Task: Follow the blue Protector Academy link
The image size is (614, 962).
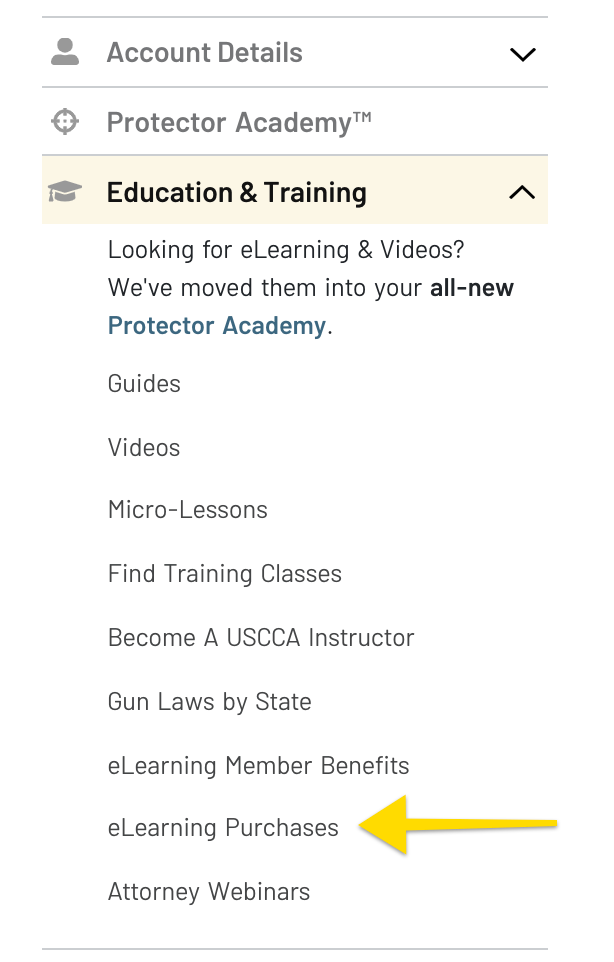Action: coord(217,326)
